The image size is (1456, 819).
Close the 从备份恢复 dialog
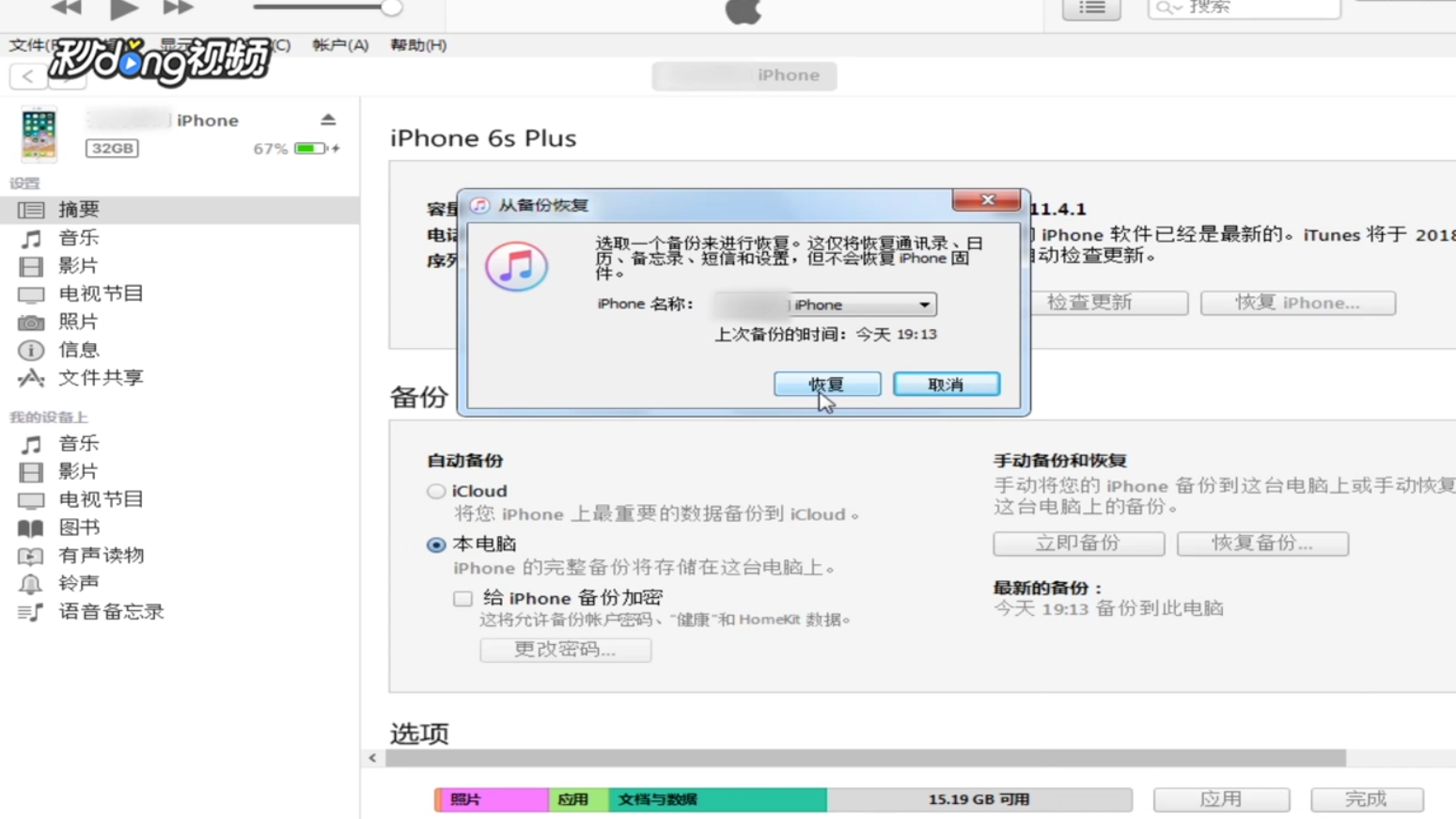tap(986, 199)
